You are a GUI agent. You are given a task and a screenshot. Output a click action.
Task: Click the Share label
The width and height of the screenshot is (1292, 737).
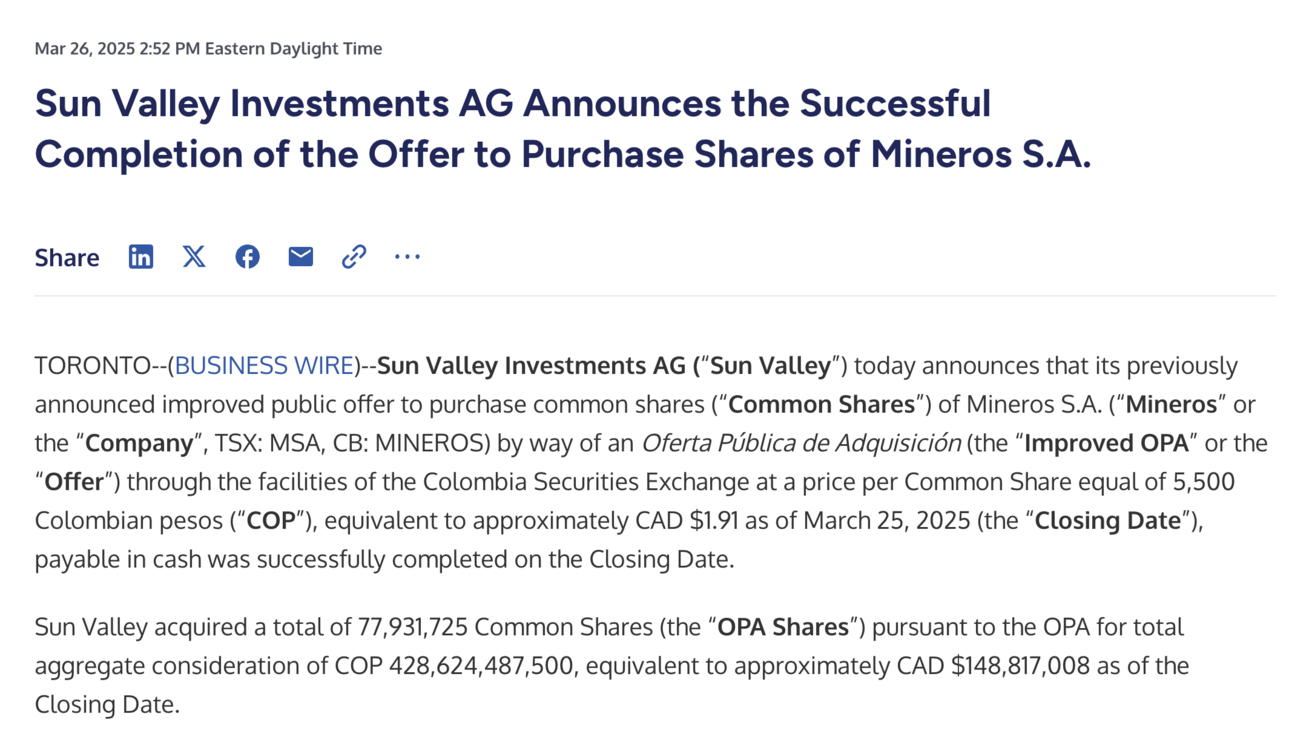coord(67,258)
